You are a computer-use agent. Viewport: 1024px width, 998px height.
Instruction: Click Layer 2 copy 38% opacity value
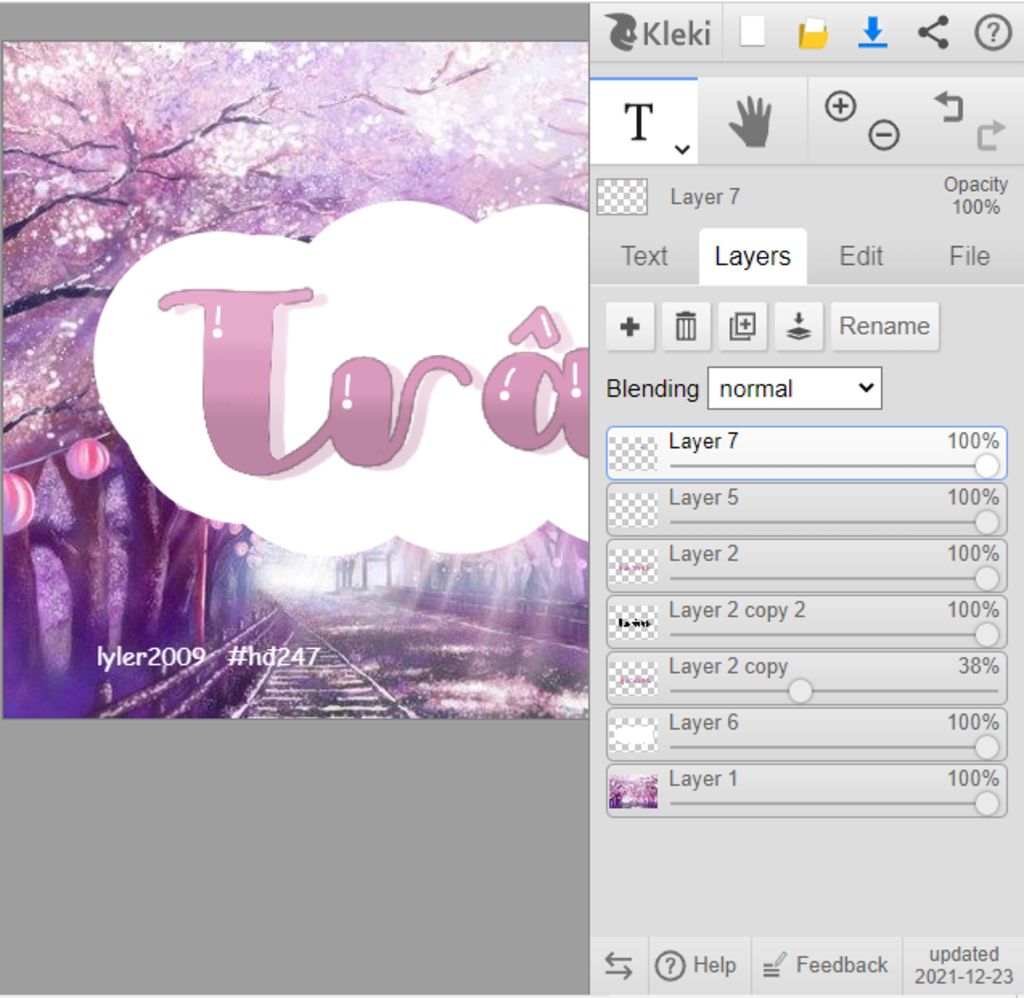click(978, 666)
